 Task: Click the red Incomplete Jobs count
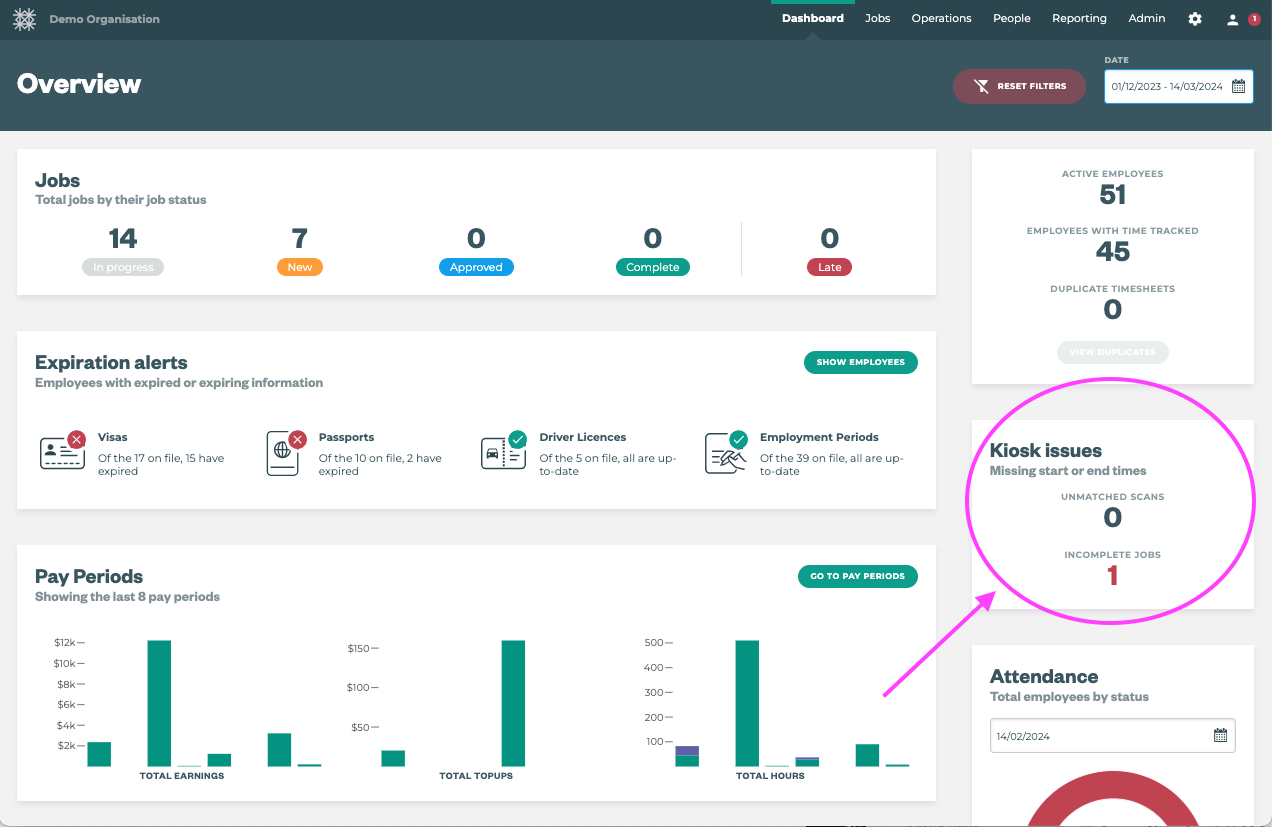(1112, 576)
